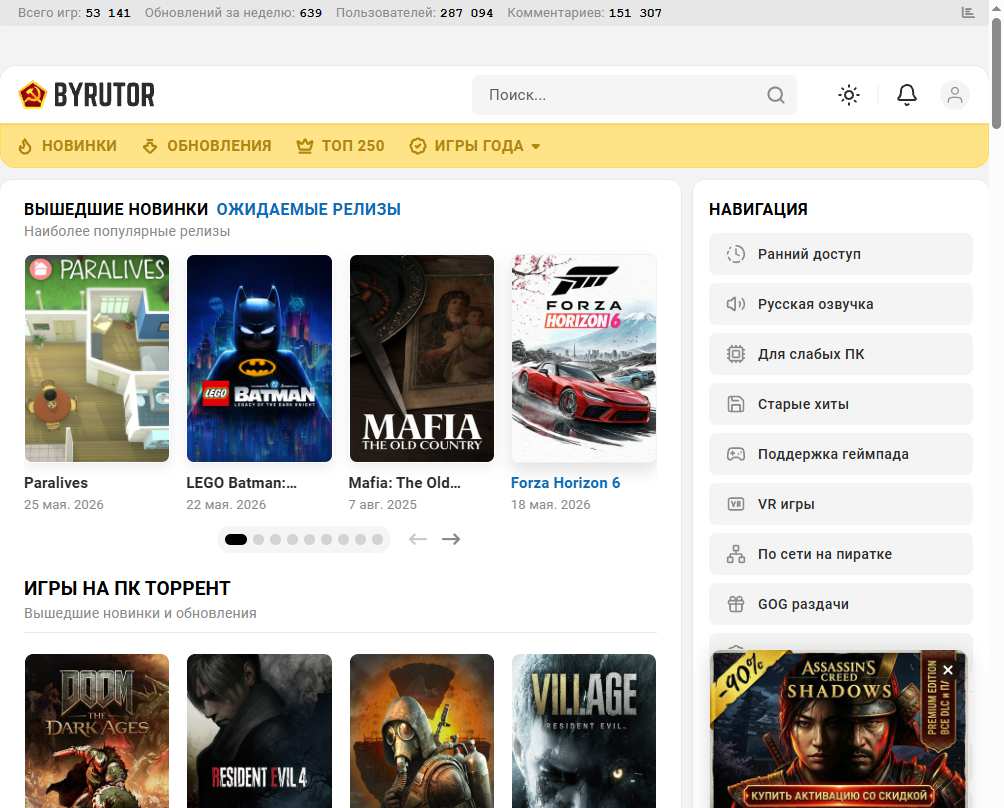Open the Mafia The Old Country cover
The height and width of the screenshot is (808, 1004).
point(421,359)
